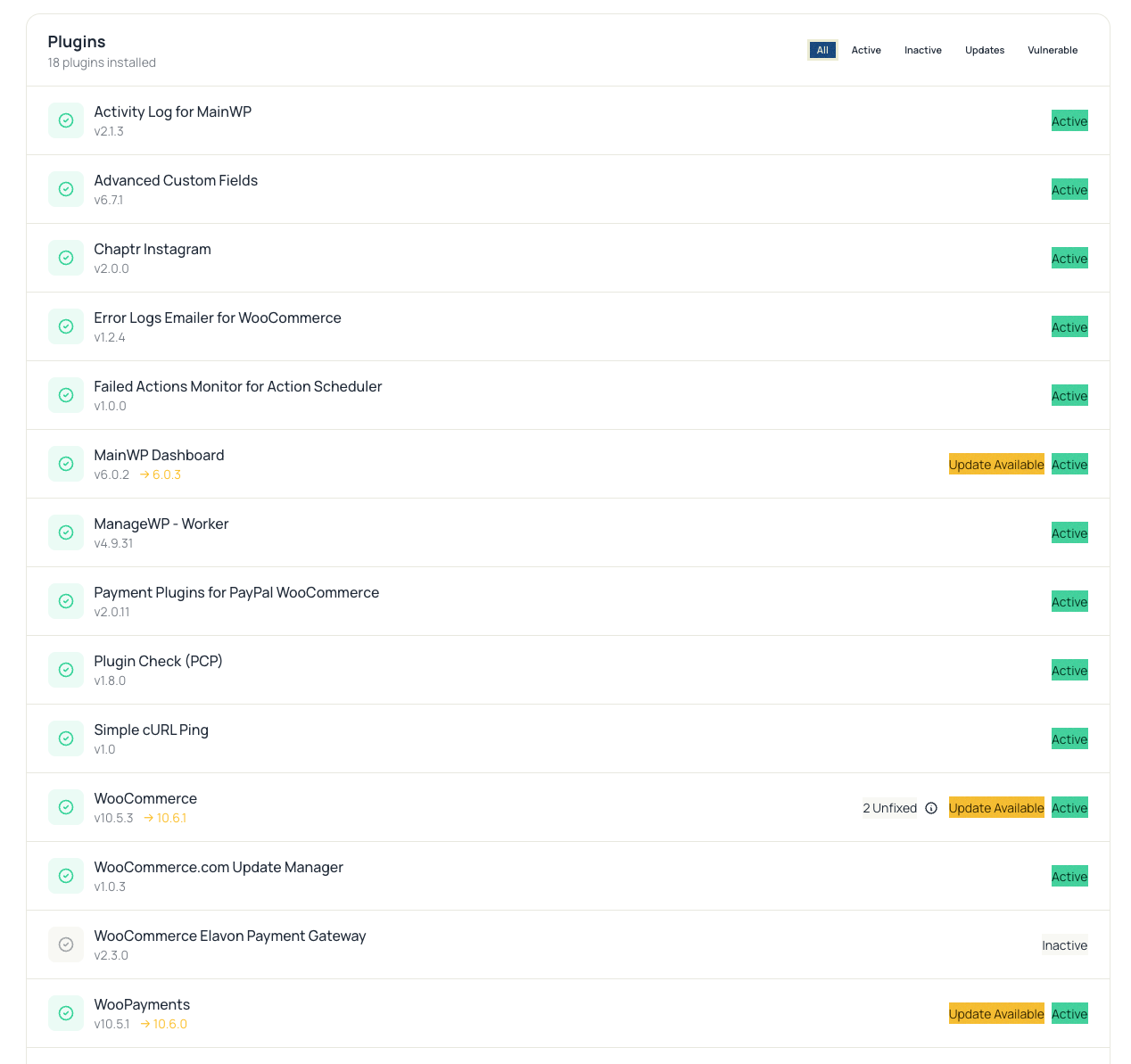
Task: Click the Failed Actions Monitor status icon
Action: pos(65,395)
